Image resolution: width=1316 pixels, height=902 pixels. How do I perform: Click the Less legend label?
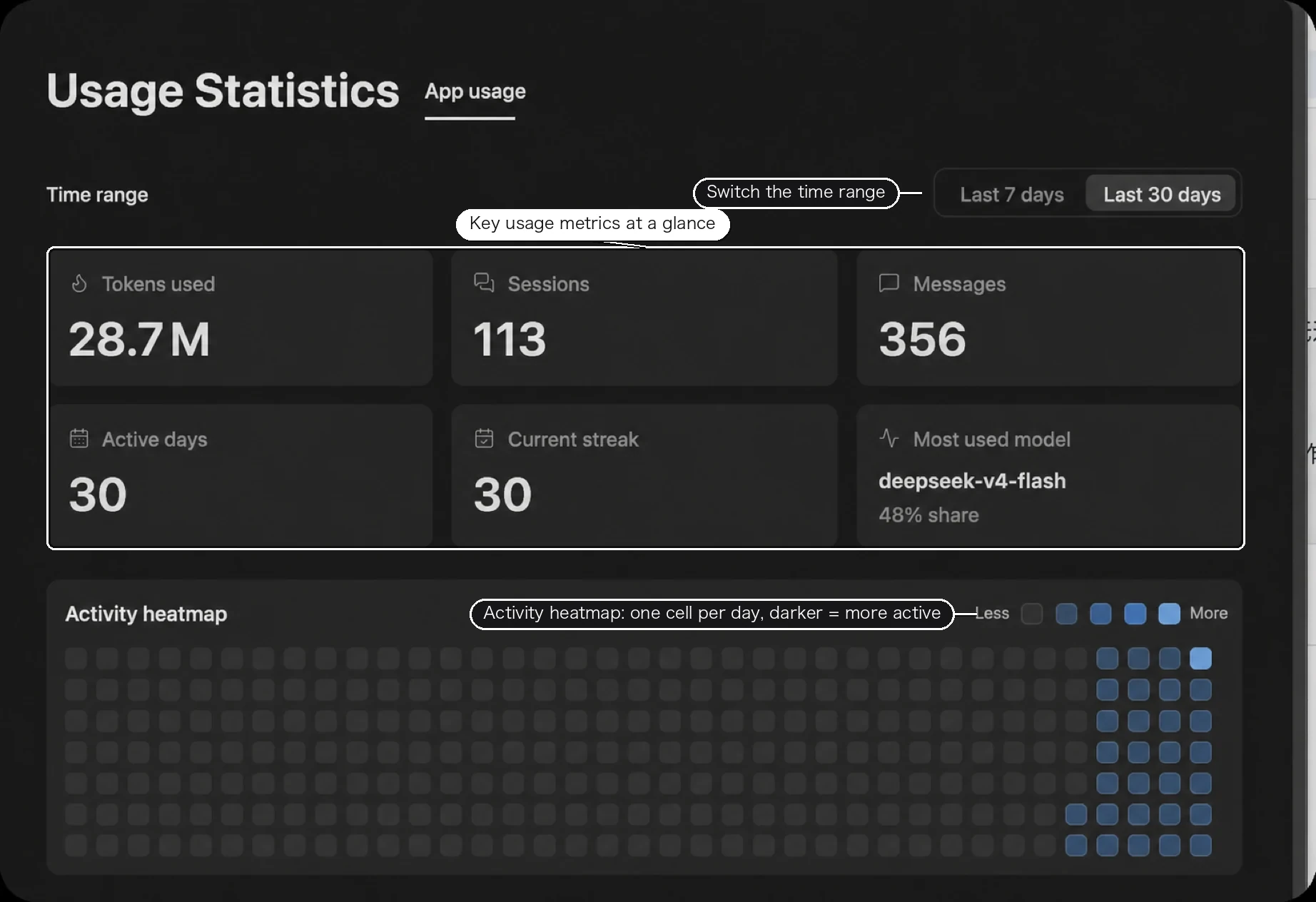pyautogui.click(x=993, y=613)
